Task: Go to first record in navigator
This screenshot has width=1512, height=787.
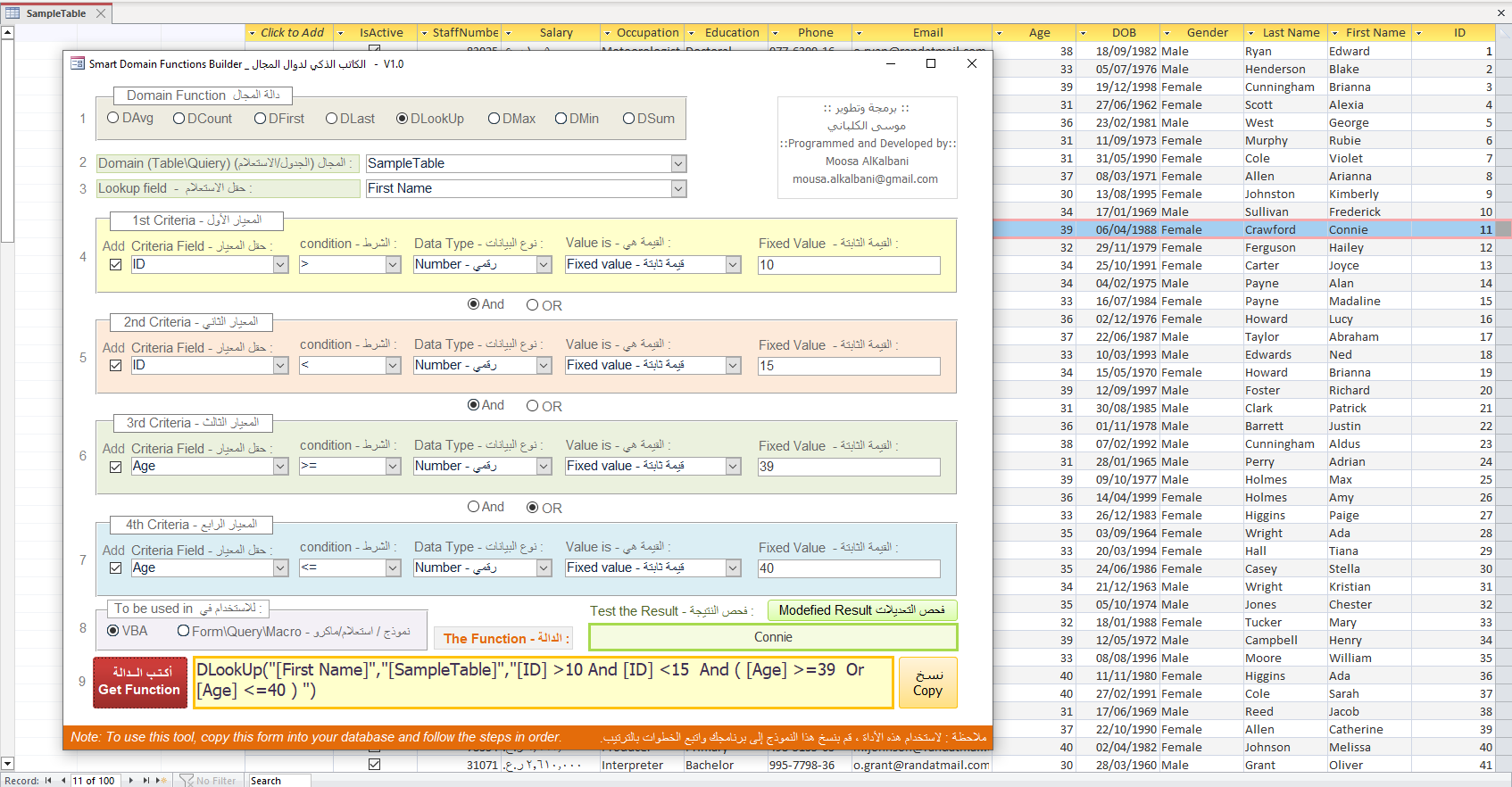Action: point(48,781)
